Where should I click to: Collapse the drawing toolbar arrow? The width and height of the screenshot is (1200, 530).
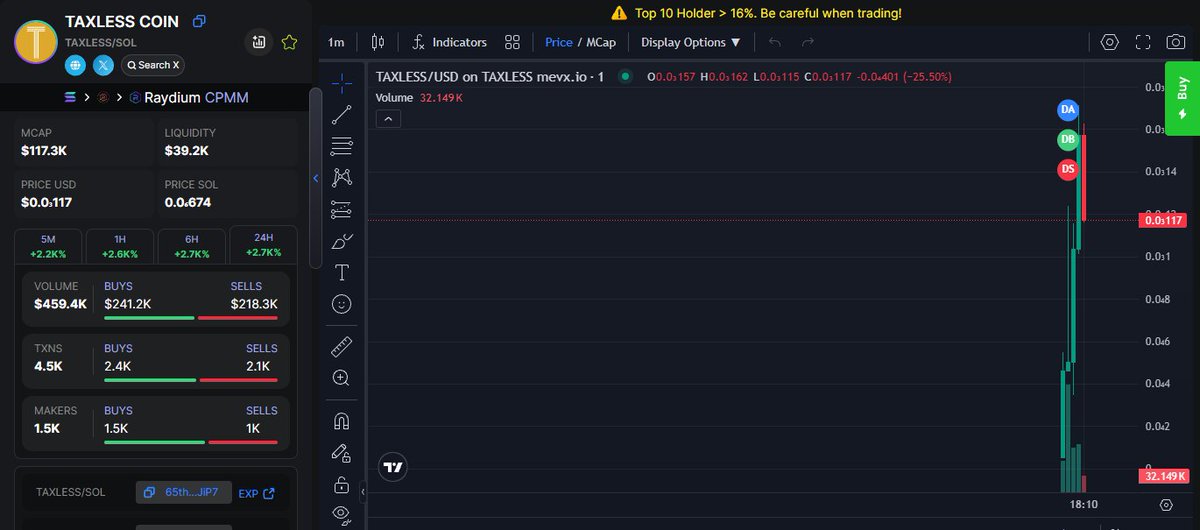coord(363,492)
